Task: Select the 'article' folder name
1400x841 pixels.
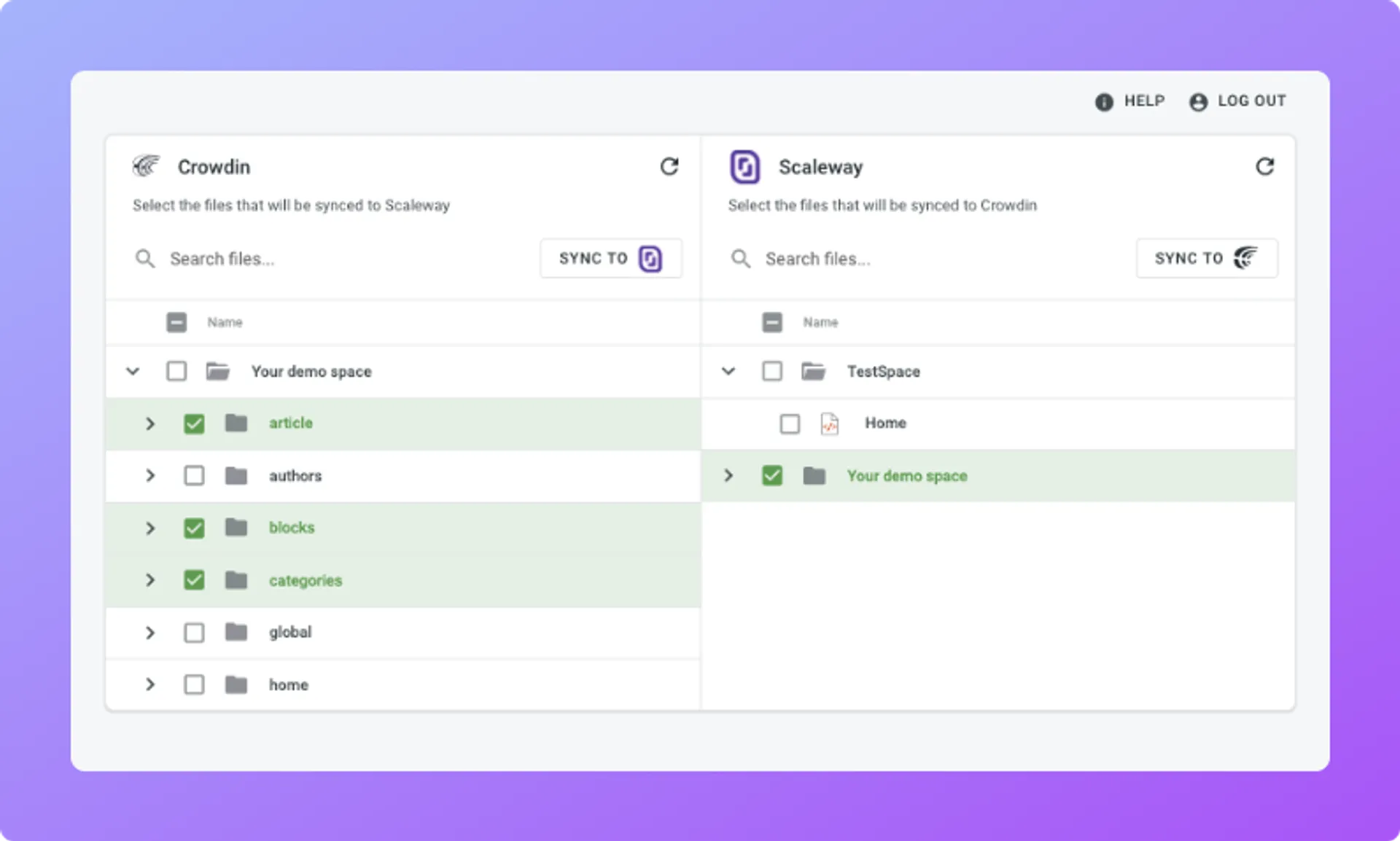Action: tap(291, 423)
